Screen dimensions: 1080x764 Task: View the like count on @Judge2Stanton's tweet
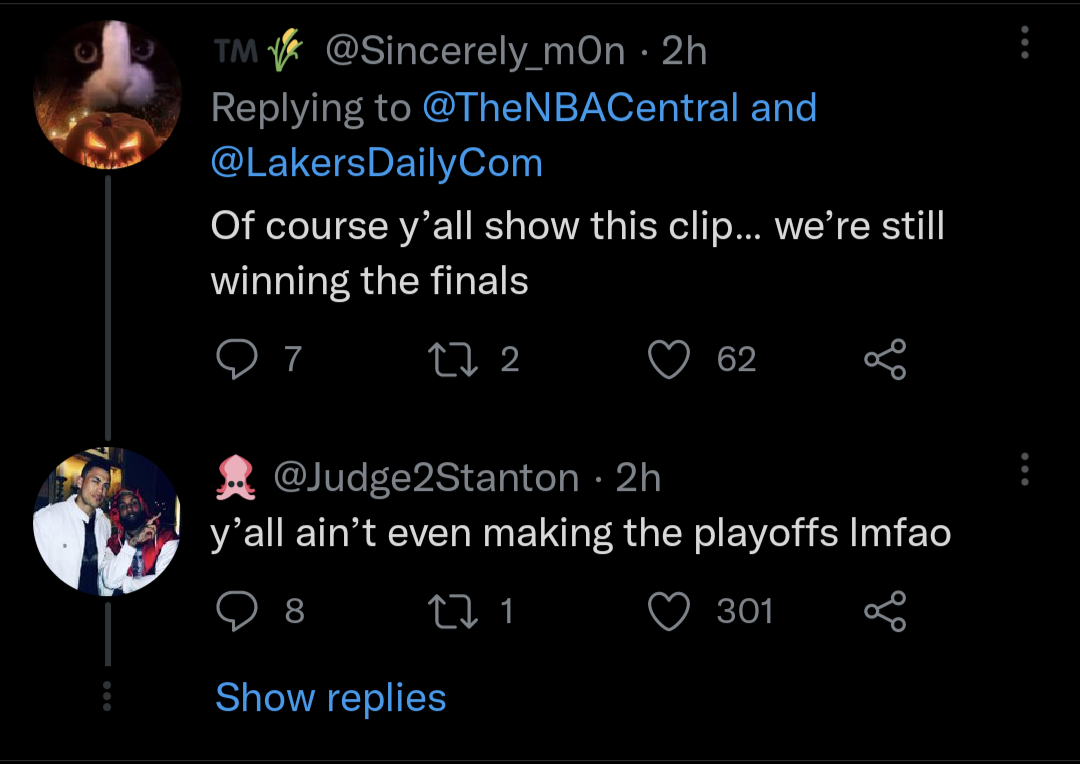pos(743,611)
